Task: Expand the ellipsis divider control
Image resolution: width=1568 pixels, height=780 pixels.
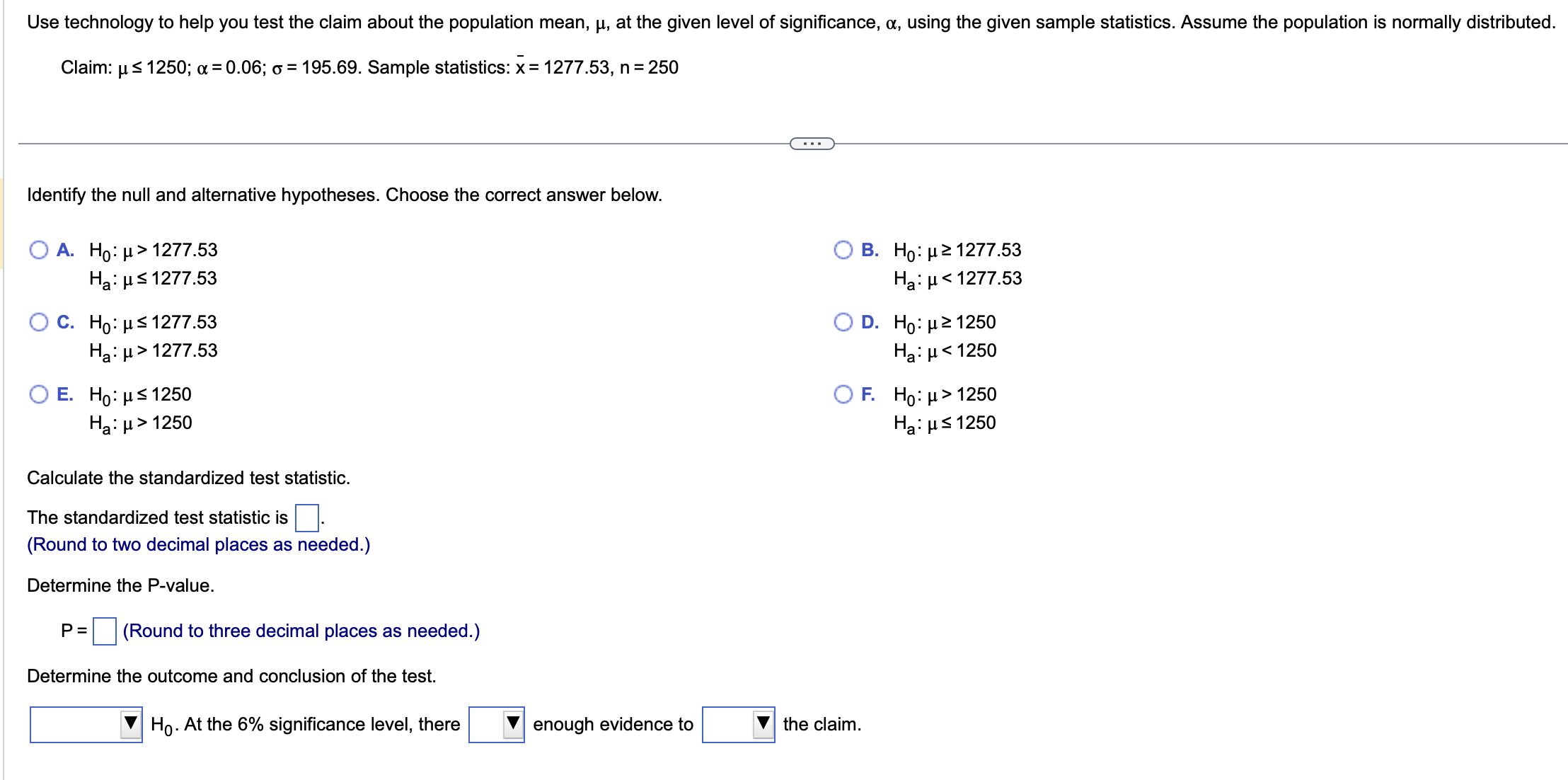Action: (811, 142)
